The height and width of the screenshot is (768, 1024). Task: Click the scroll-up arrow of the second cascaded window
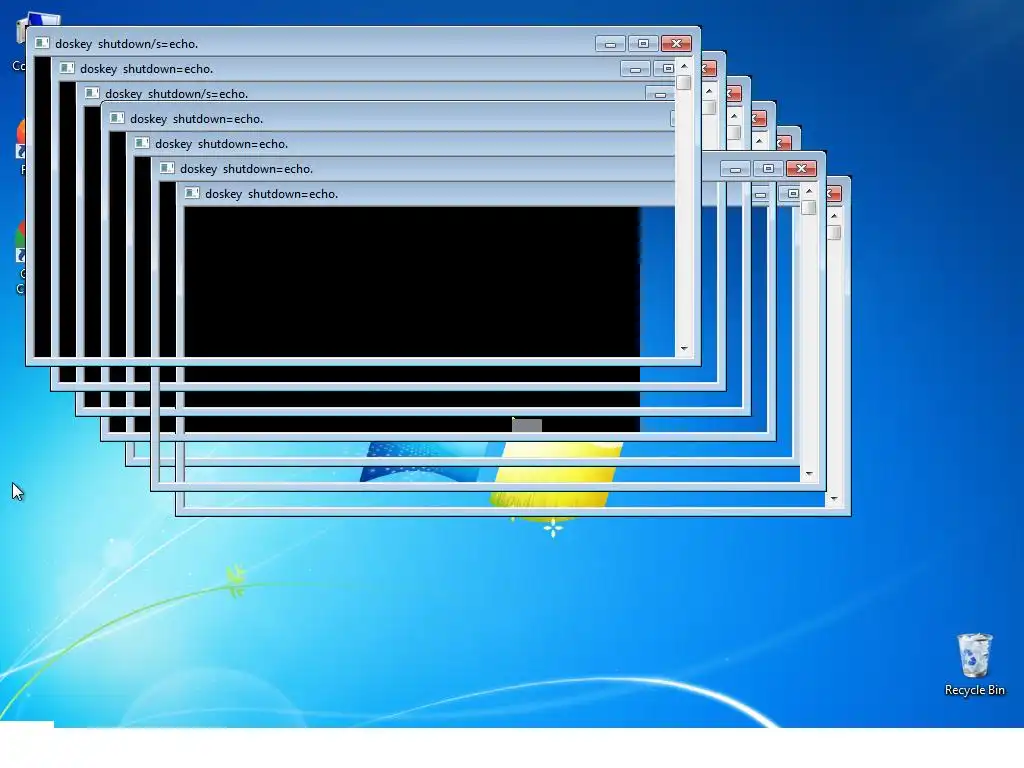click(x=709, y=91)
